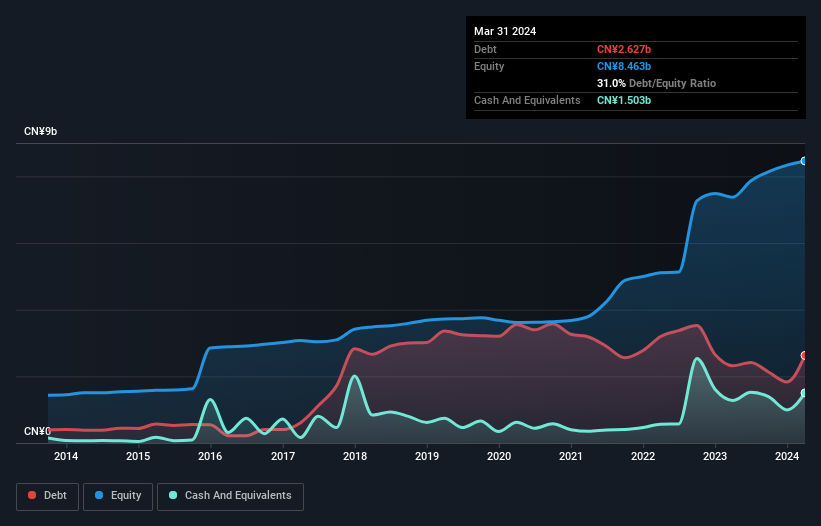Click tooltip Cash And Equivalents row label

[527, 100]
